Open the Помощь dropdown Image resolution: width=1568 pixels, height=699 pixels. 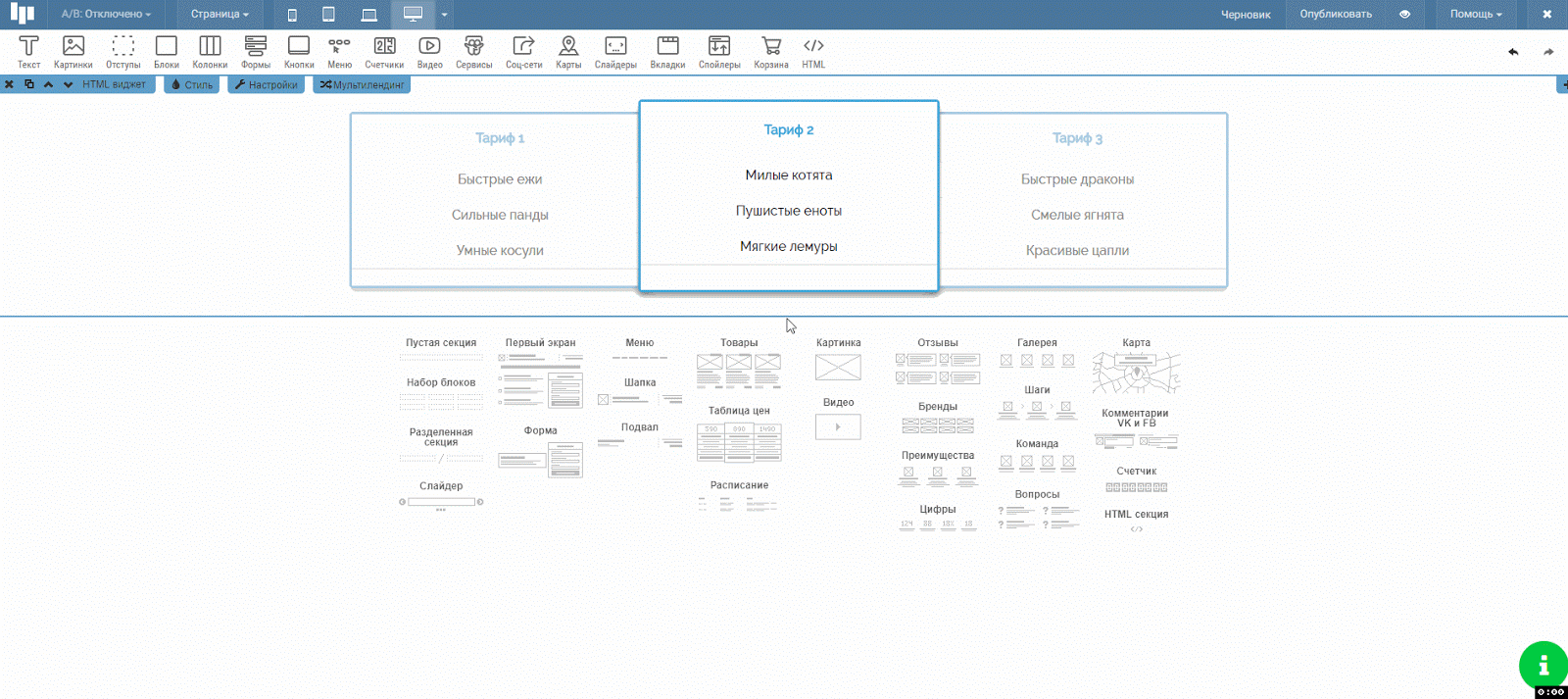click(x=1476, y=15)
